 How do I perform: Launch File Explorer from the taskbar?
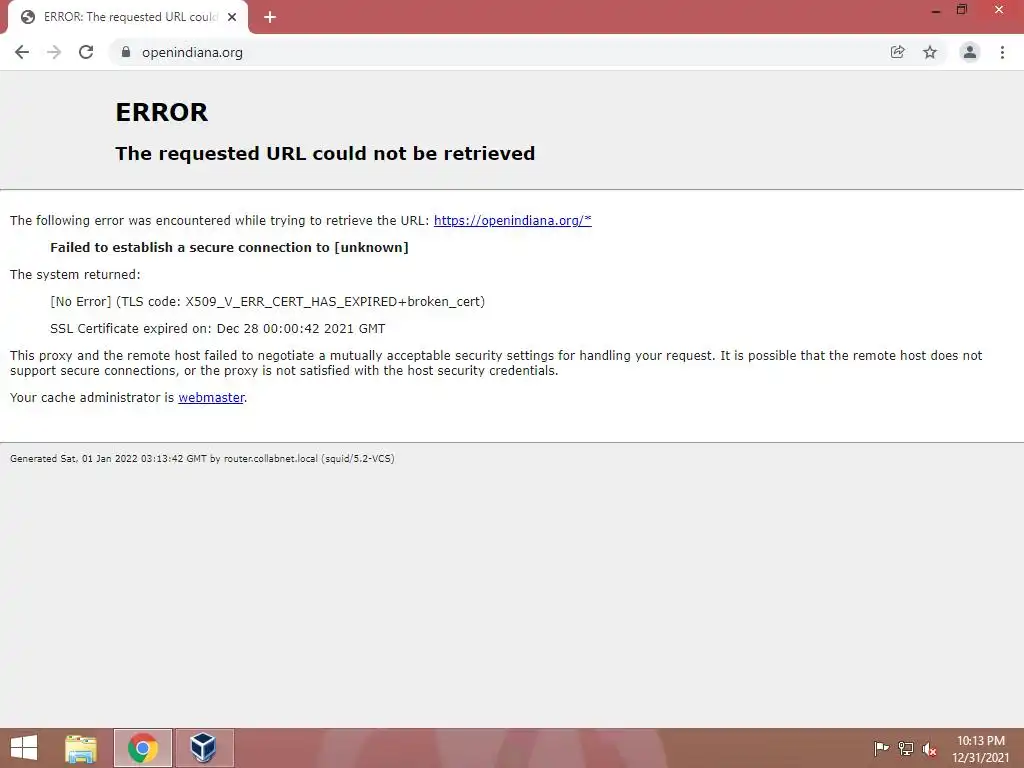point(81,748)
